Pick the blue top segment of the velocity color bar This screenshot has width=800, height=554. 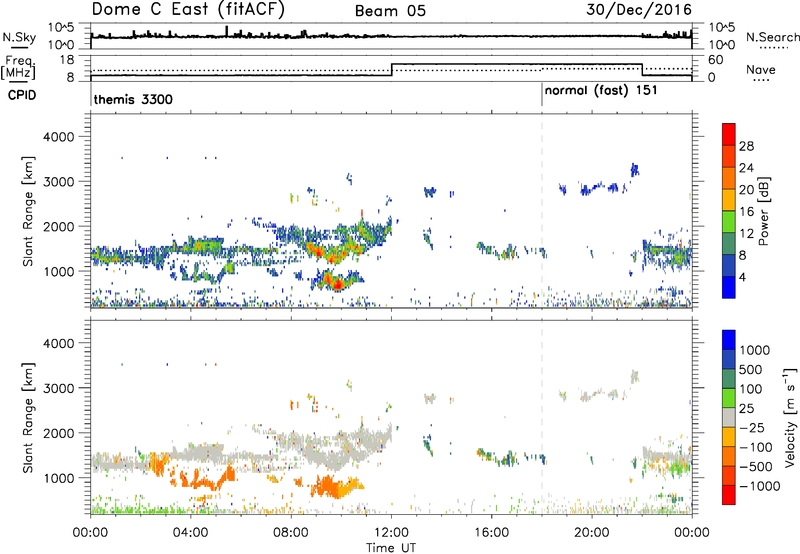(x=729, y=340)
